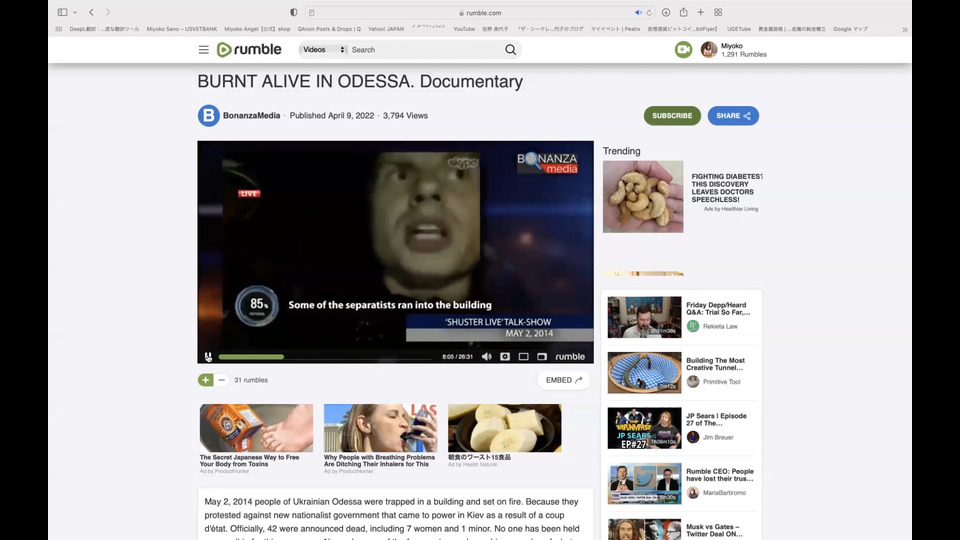This screenshot has width=960, height=540.
Task: Mute the video player volume
Action: 487,356
